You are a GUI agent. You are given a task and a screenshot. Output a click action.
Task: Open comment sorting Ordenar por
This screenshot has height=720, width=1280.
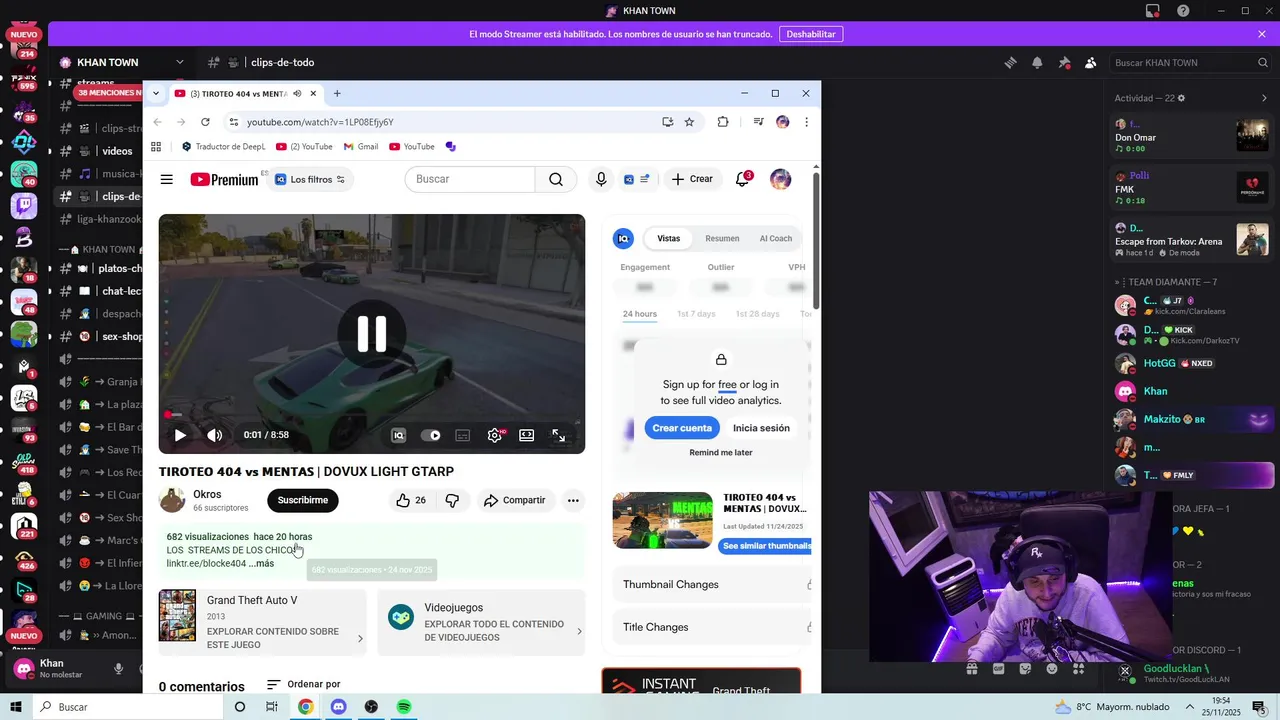(x=304, y=684)
